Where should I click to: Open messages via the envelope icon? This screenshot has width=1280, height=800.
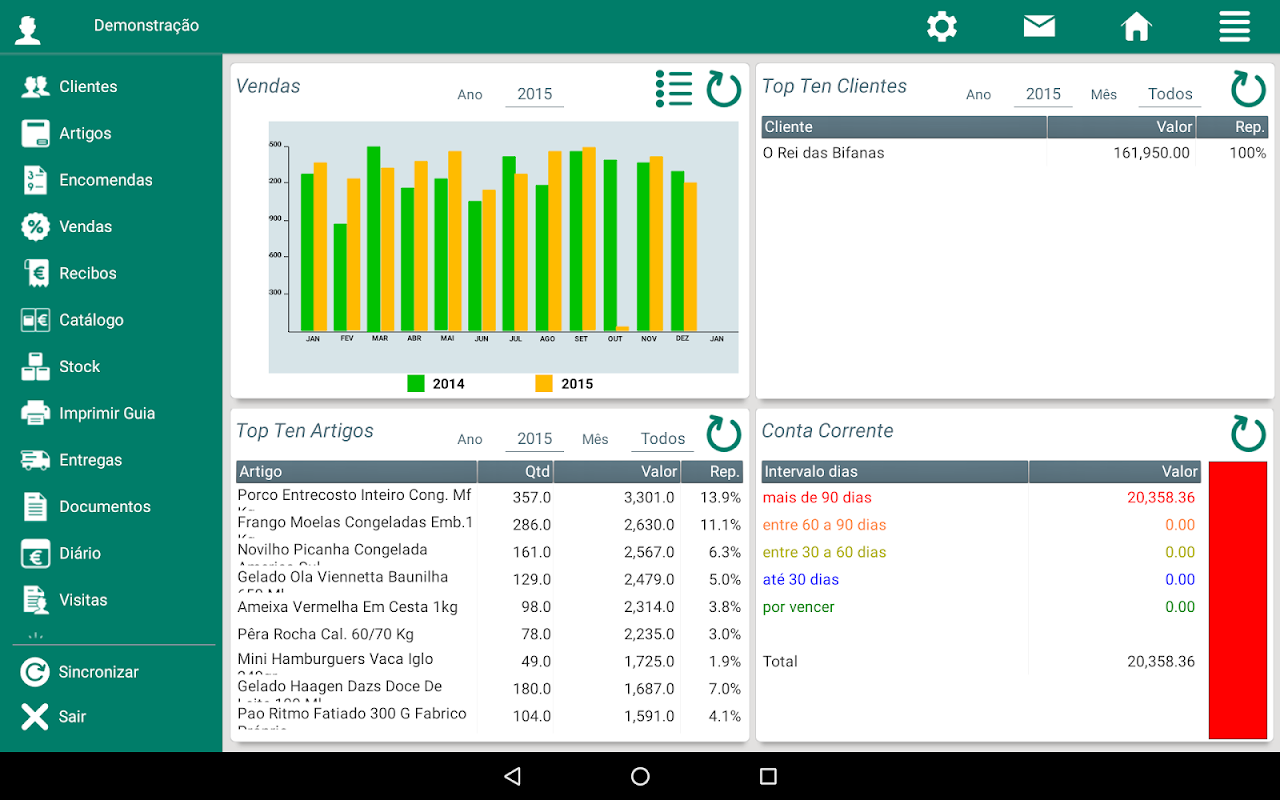click(x=1039, y=27)
